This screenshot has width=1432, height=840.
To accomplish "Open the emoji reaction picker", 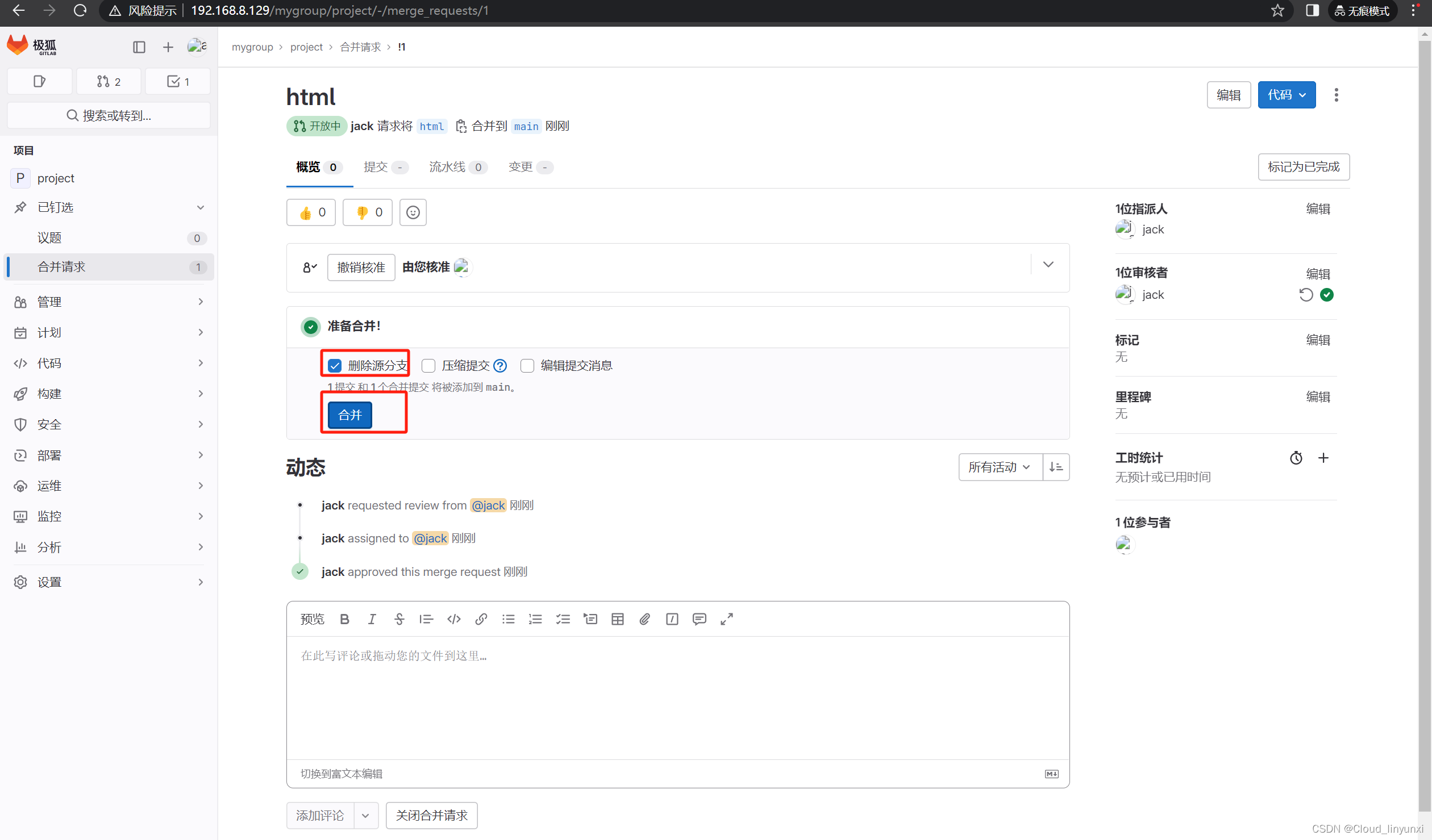I will [413, 212].
